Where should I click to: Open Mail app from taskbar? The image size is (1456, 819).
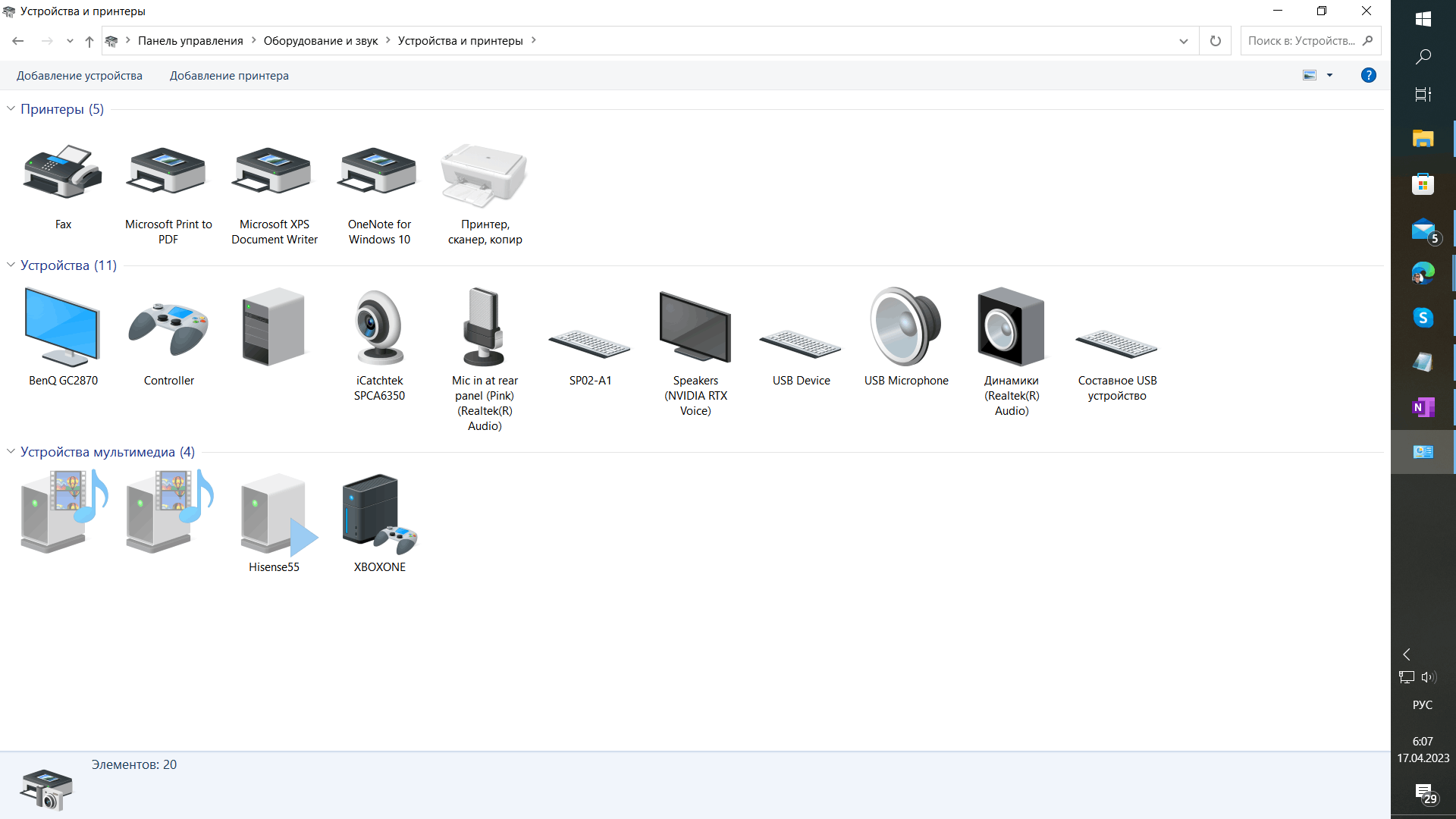click(x=1423, y=230)
